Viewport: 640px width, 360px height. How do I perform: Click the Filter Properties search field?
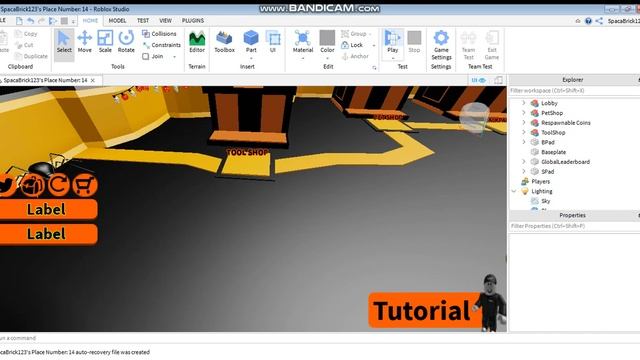[573, 226]
